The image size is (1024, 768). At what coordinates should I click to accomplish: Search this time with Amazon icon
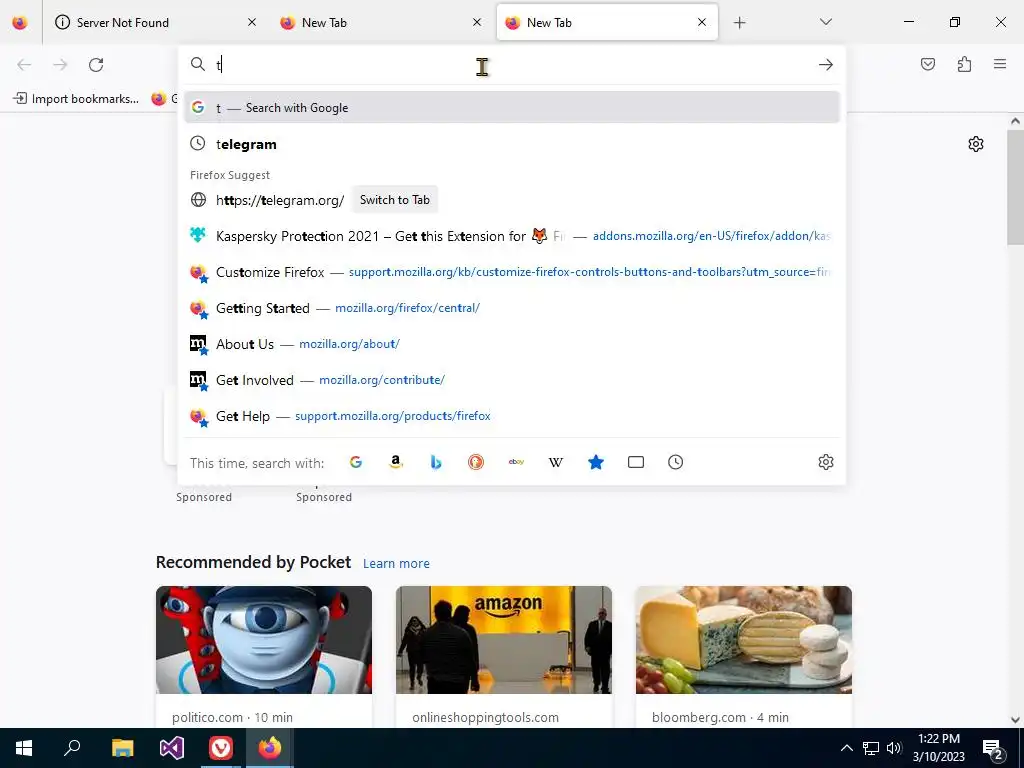(396, 462)
